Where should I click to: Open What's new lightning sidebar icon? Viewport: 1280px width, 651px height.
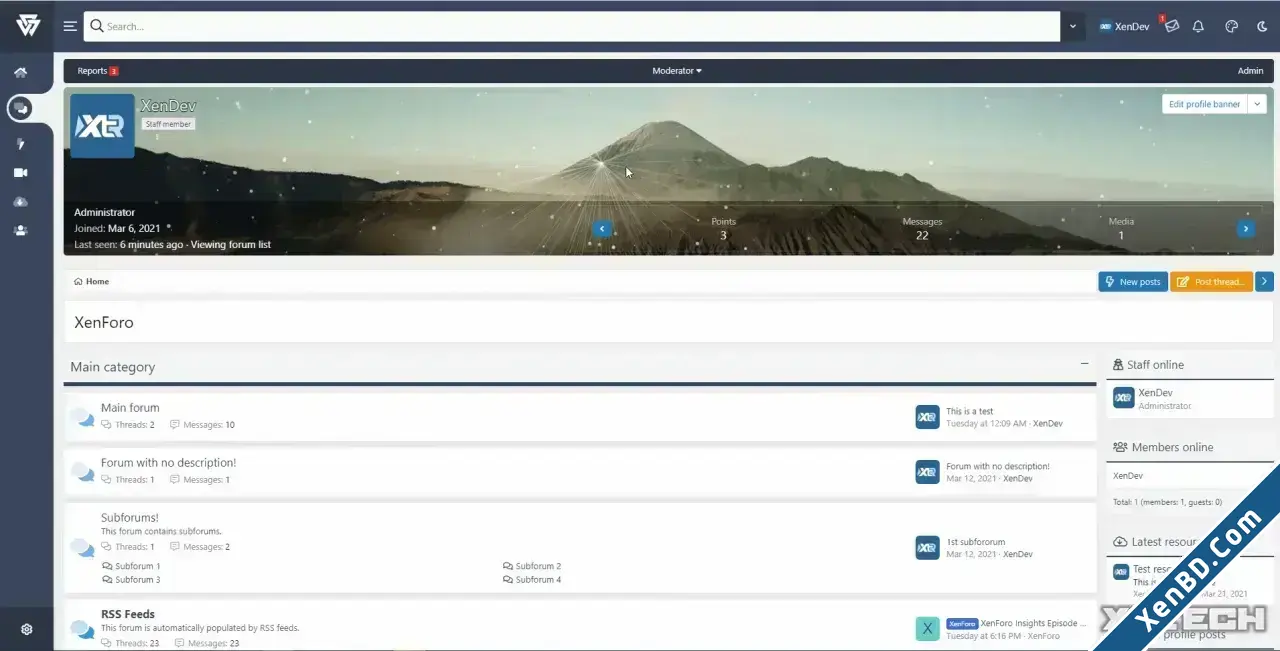(20, 144)
